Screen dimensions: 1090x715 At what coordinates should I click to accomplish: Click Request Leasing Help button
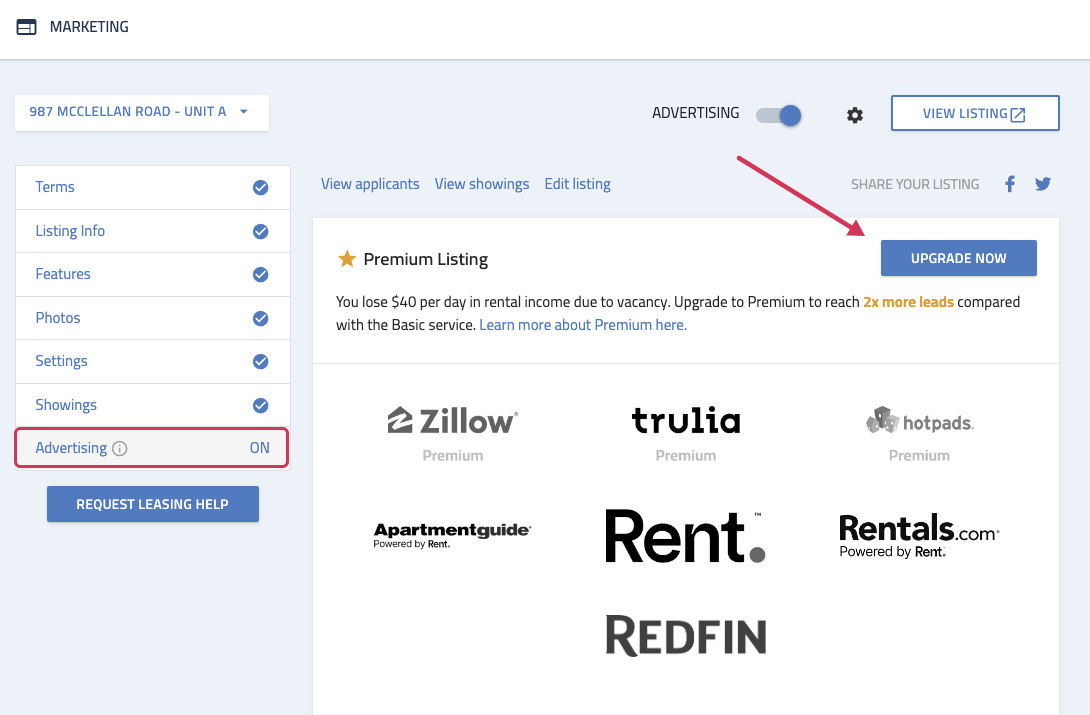click(x=153, y=504)
